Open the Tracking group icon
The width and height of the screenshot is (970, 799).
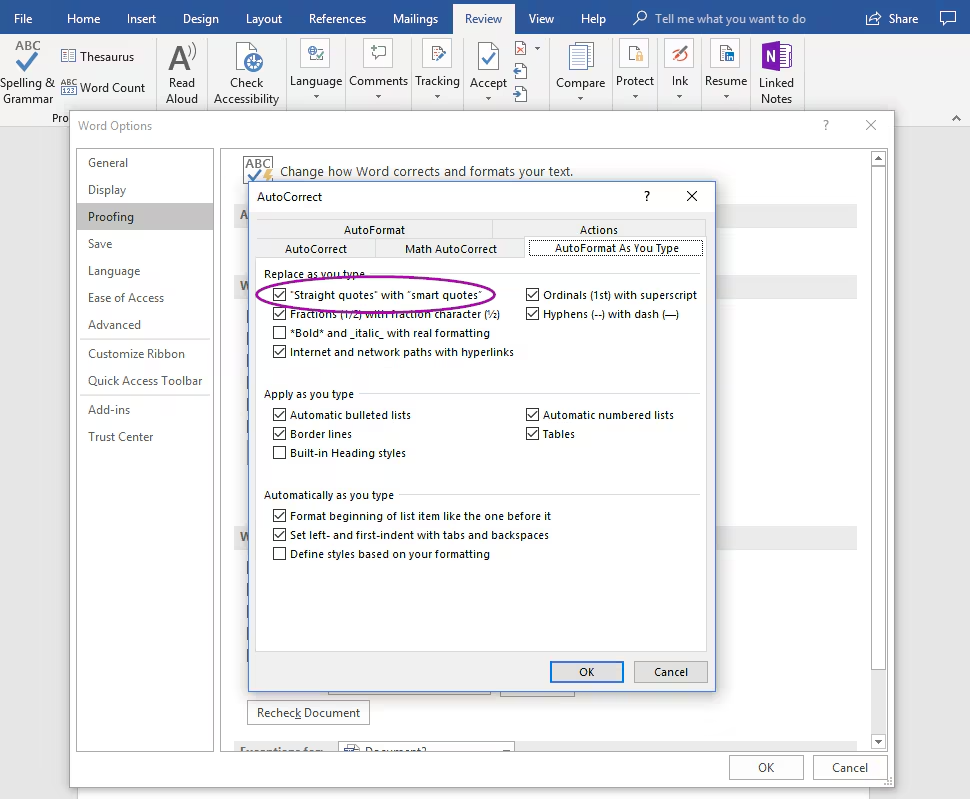click(437, 54)
